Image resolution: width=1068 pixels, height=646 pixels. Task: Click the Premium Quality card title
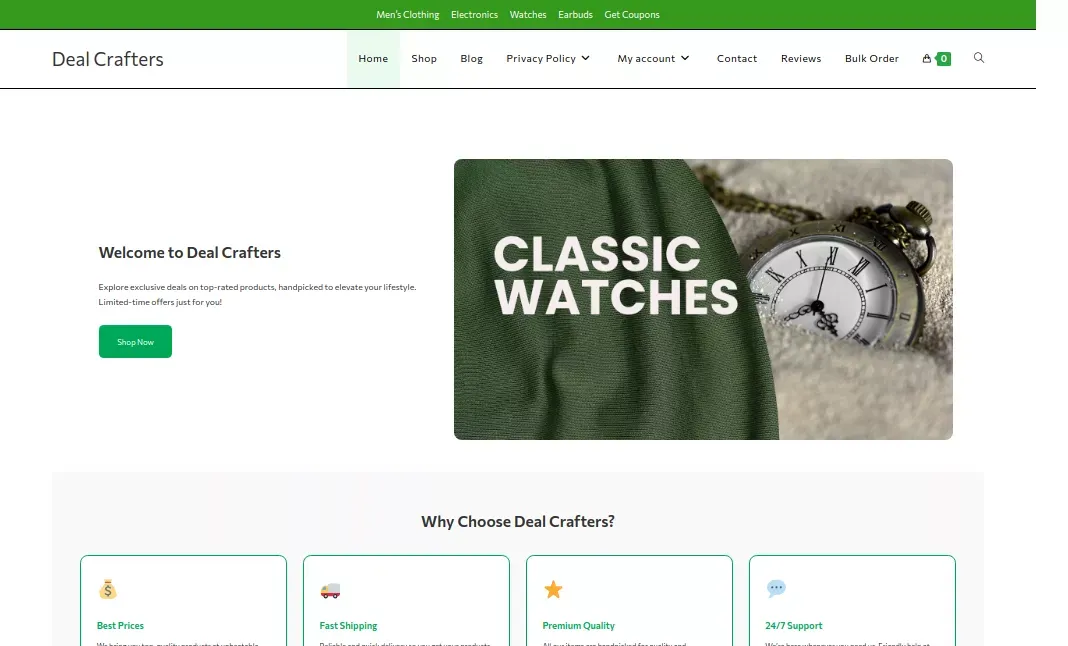click(578, 626)
